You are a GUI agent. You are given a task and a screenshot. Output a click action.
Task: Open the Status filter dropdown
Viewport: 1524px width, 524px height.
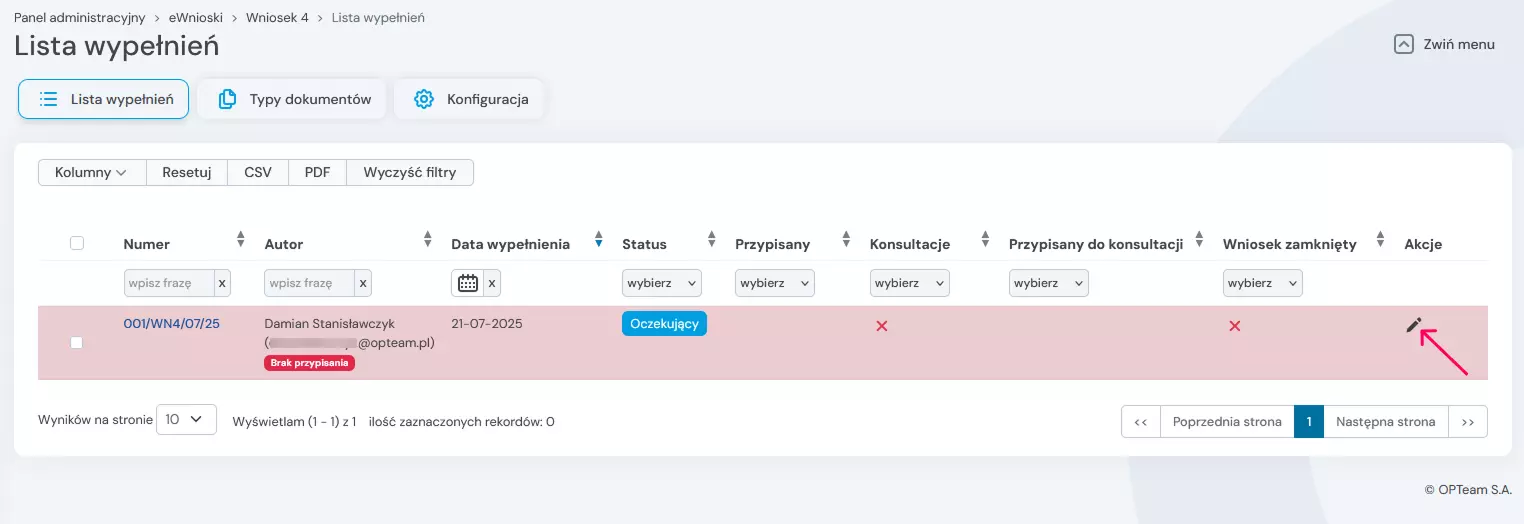[x=662, y=283]
